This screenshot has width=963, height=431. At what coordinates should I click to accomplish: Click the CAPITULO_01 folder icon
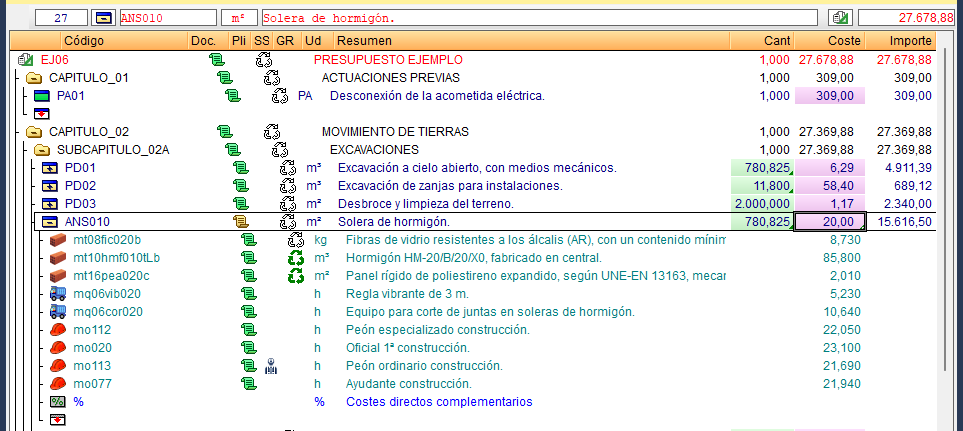pyautogui.click(x=34, y=78)
